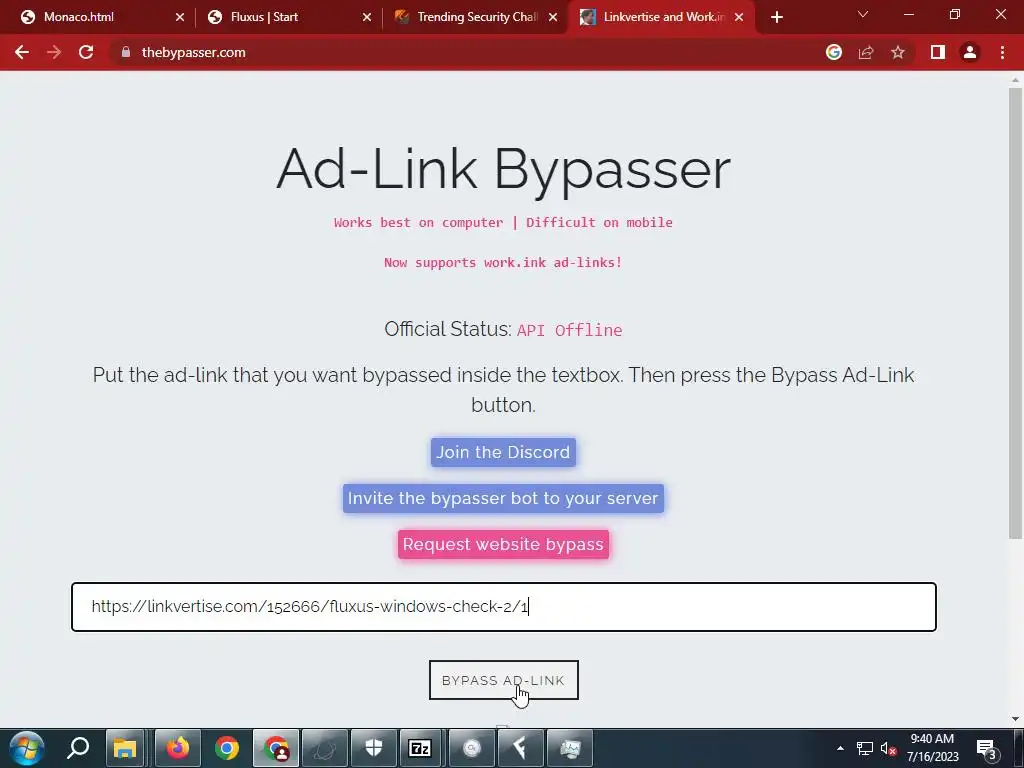Open the monitor app in taskbar
Screen dimensions: 1024x768
click(569, 748)
